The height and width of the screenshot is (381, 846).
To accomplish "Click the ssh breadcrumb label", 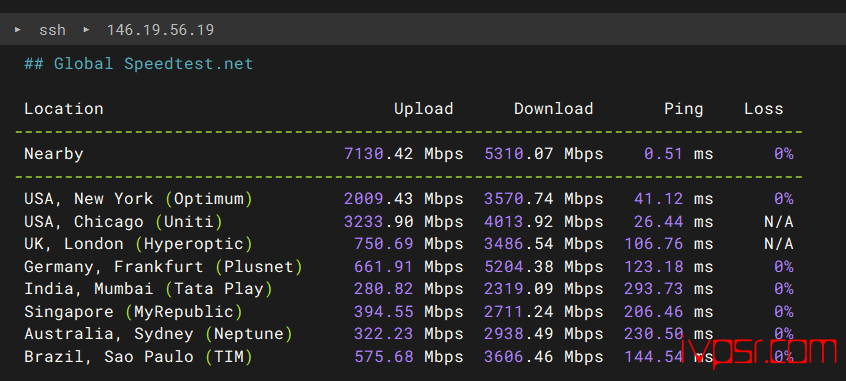I will (52, 30).
